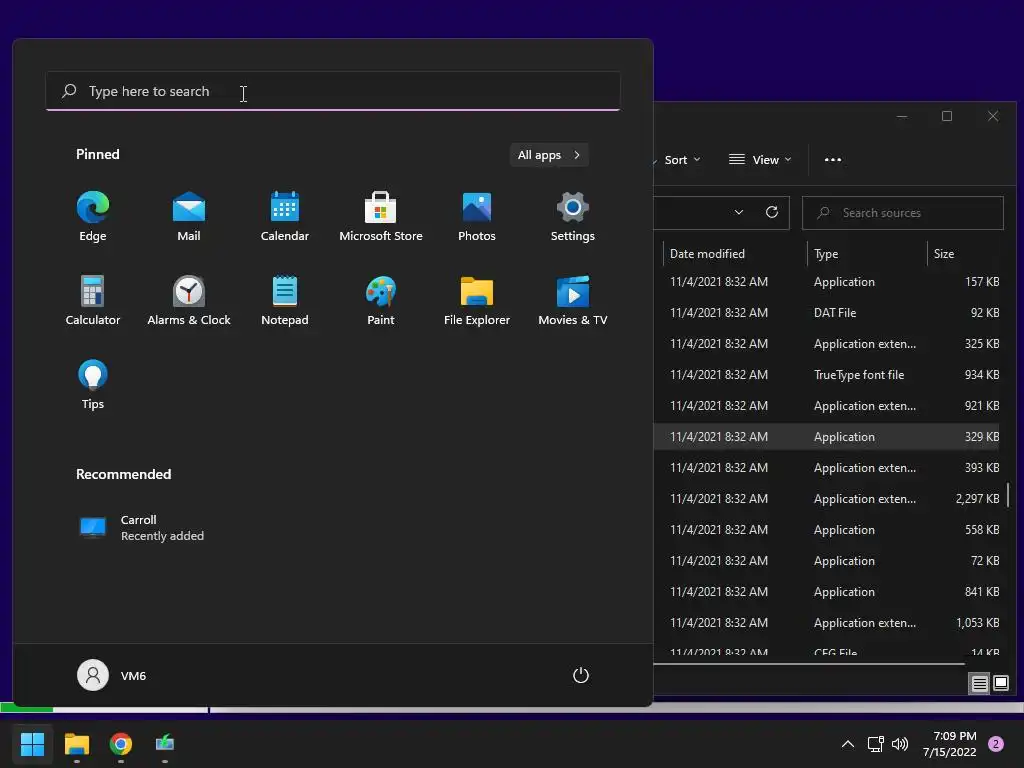The width and height of the screenshot is (1024, 768).
Task: Select the 921 KB Application extension row
Action: tap(829, 406)
